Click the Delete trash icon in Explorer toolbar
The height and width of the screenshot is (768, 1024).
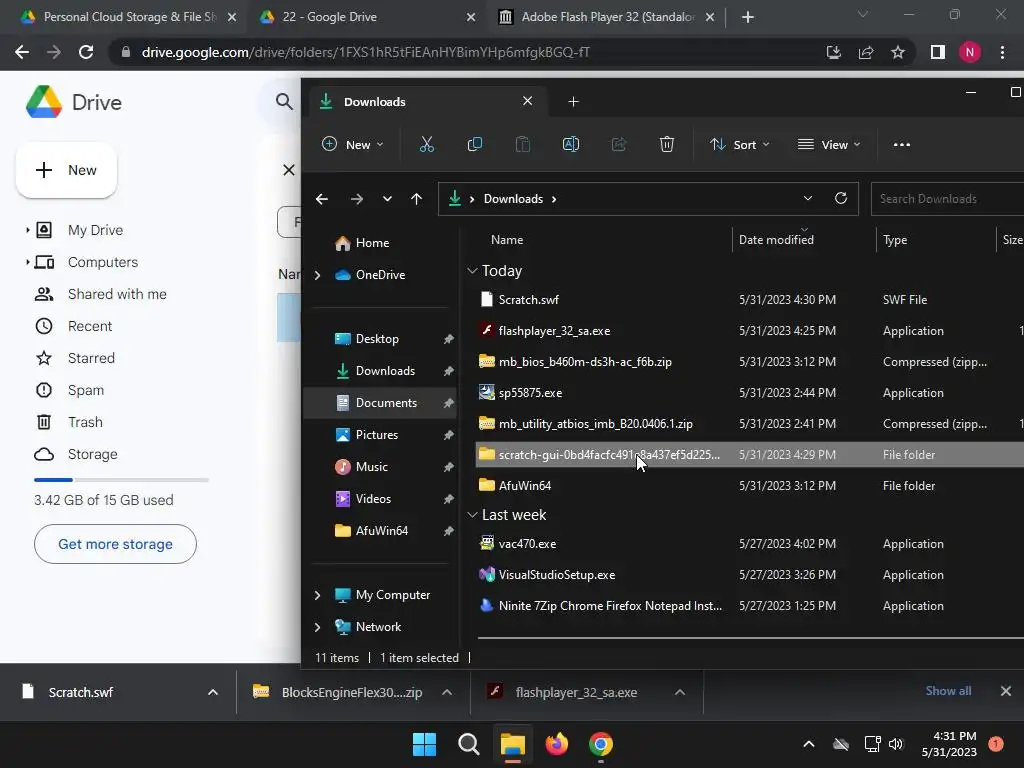tap(667, 144)
